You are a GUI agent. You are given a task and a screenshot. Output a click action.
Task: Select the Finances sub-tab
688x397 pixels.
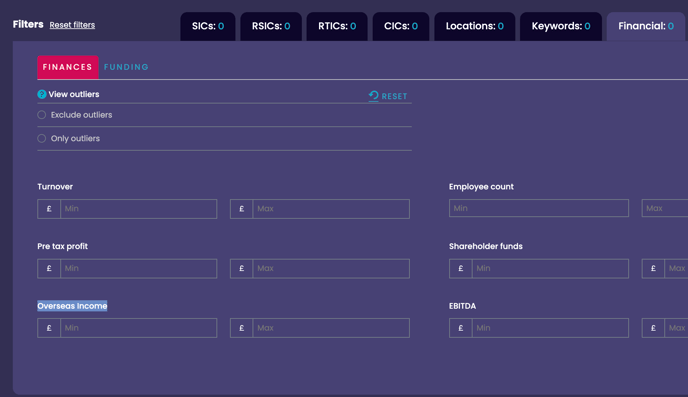(x=68, y=67)
